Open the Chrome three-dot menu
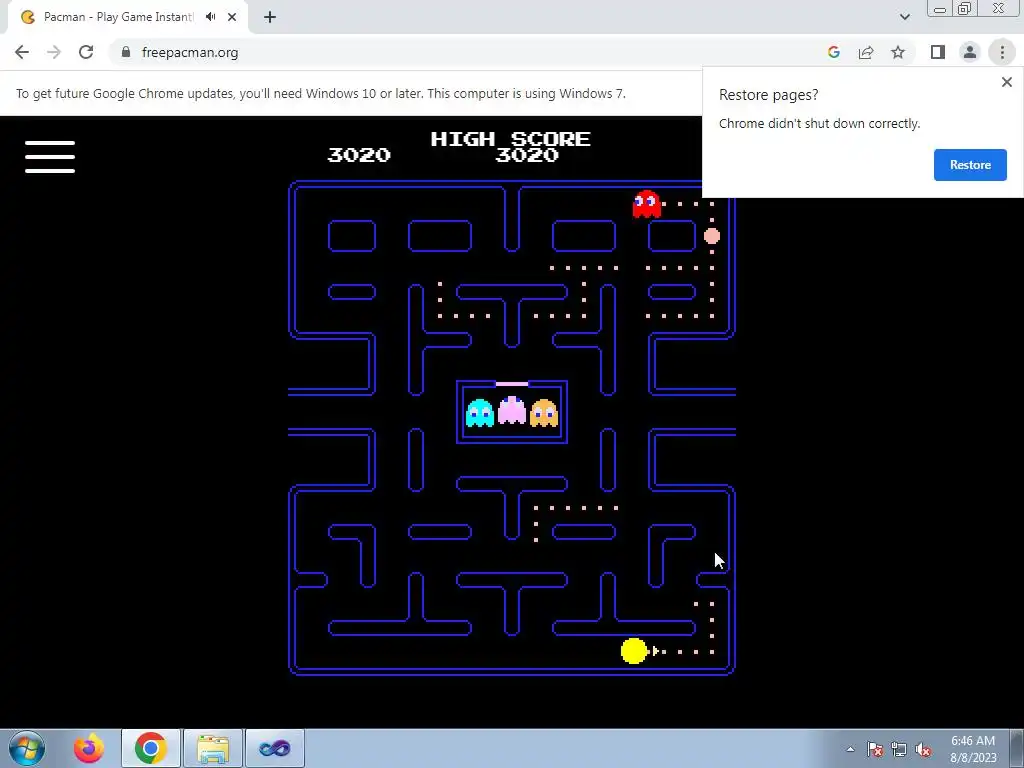 (x=1002, y=52)
